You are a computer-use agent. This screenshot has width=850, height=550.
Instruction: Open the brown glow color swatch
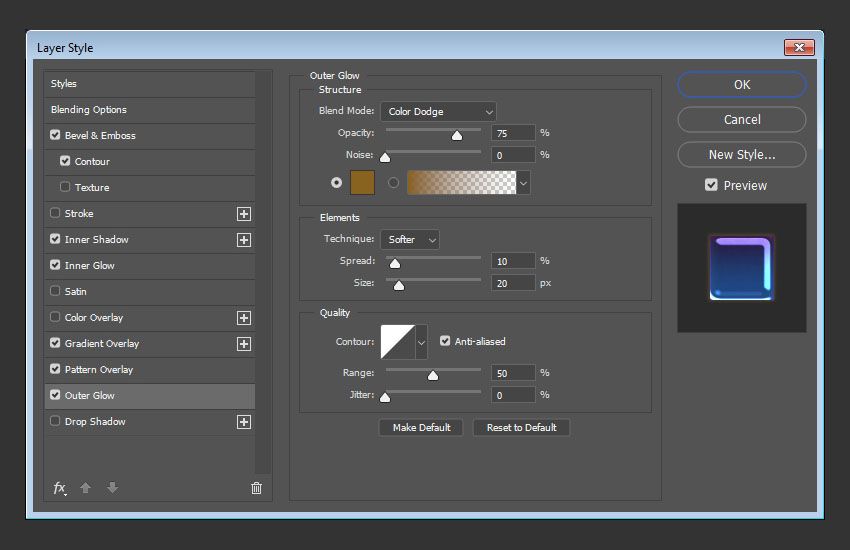[363, 183]
